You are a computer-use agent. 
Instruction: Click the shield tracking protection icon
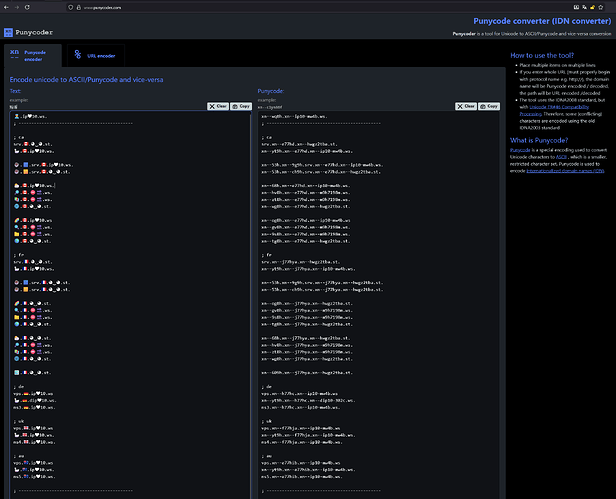[x=71, y=7]
